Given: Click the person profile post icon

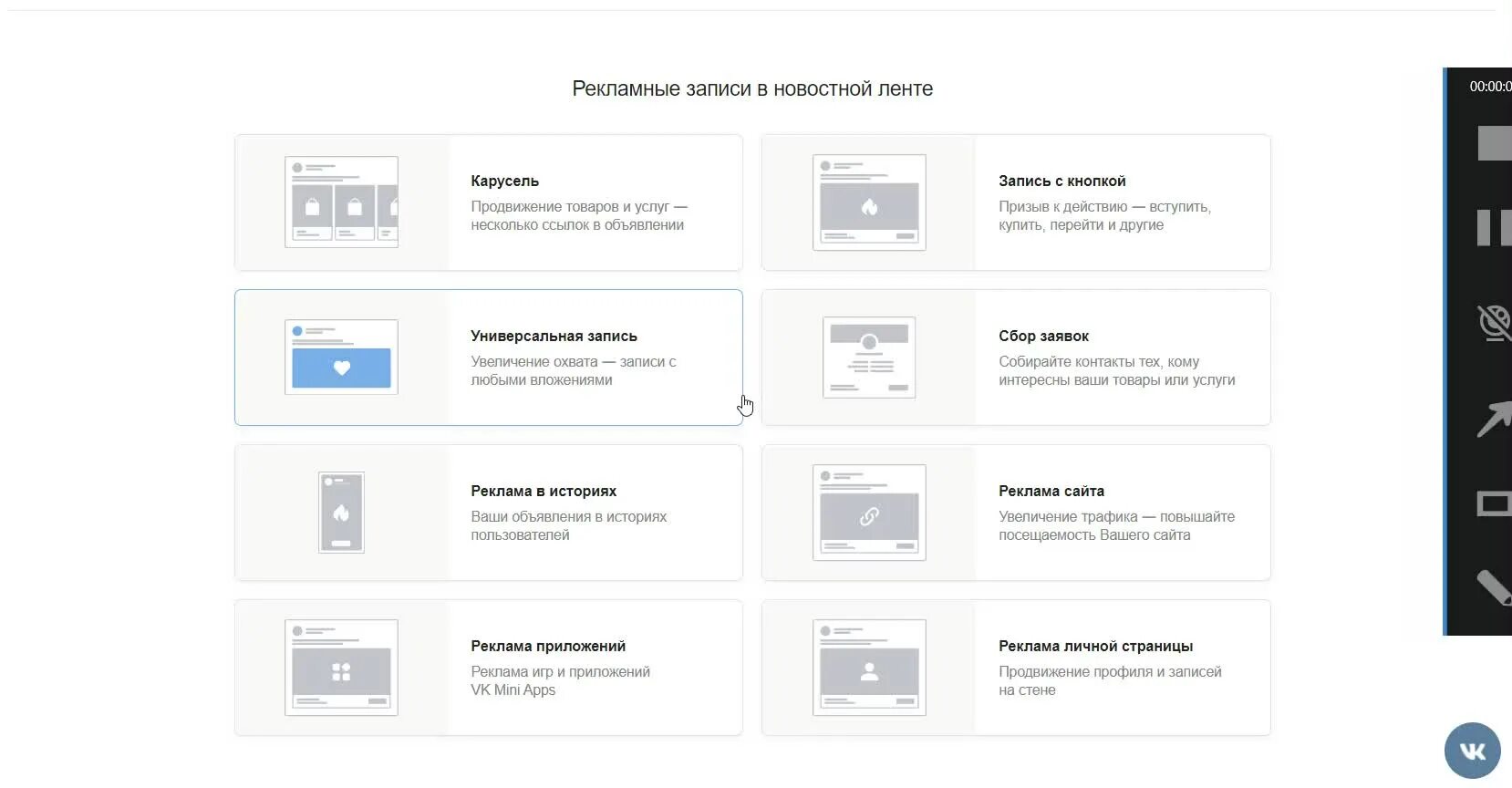Looking at the screenshot, I should click(869, 668).
